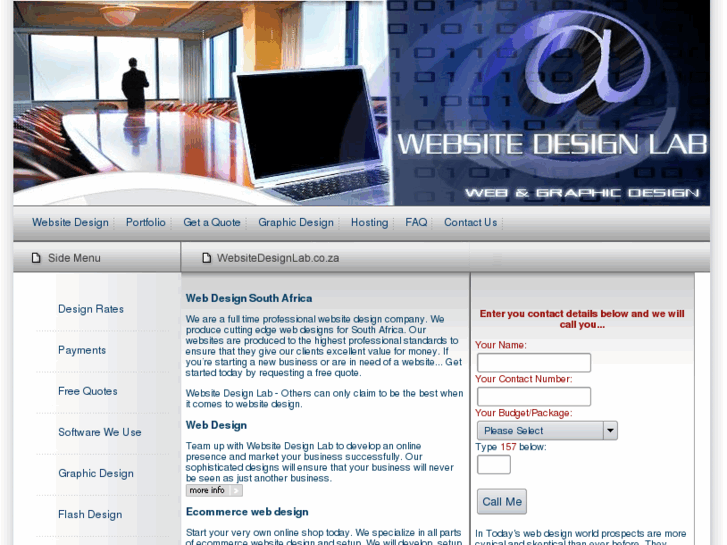The width and height of the screenshot is (727, 545).
Task: Click the page icon beside Side Menu
Action: pyautogui.click(x=36, y=258)
